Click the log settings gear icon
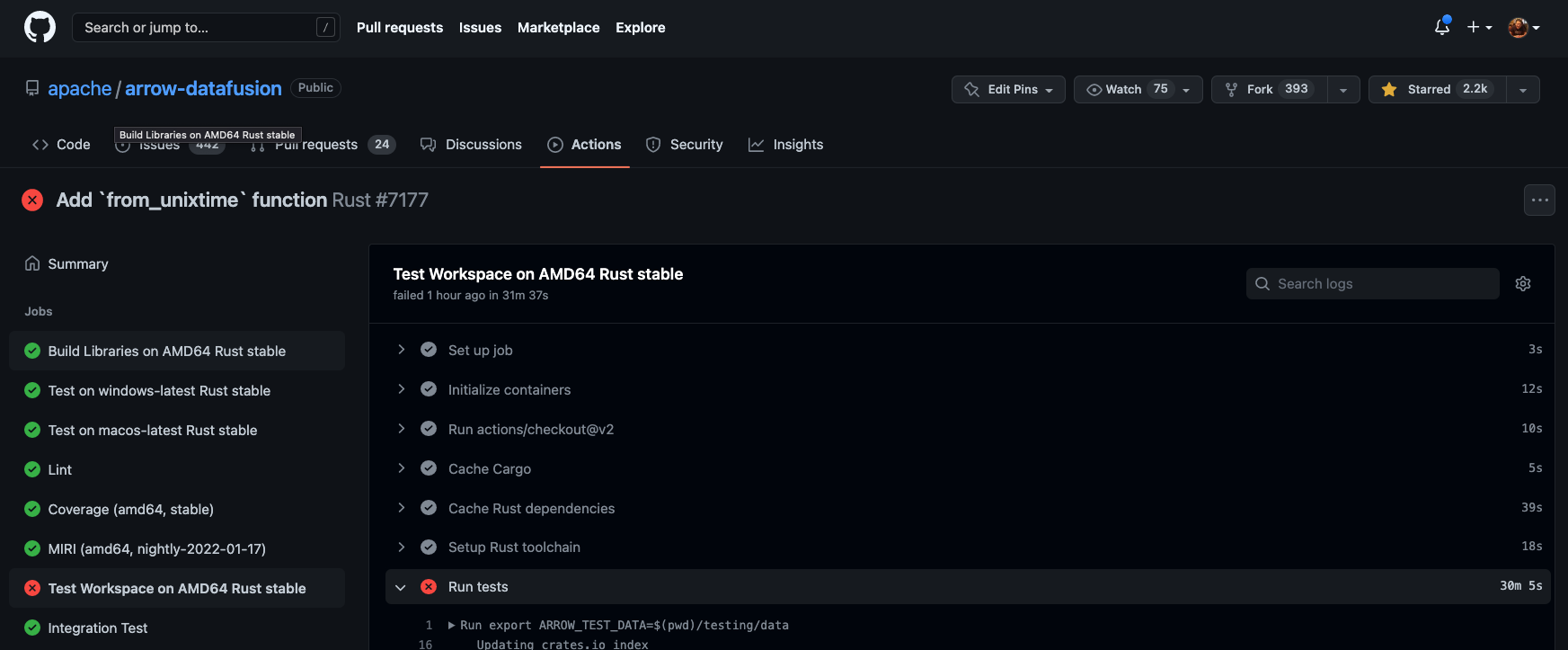Image resolution: width=1568 pixels, height=650 pixels. pos(1523,283)
